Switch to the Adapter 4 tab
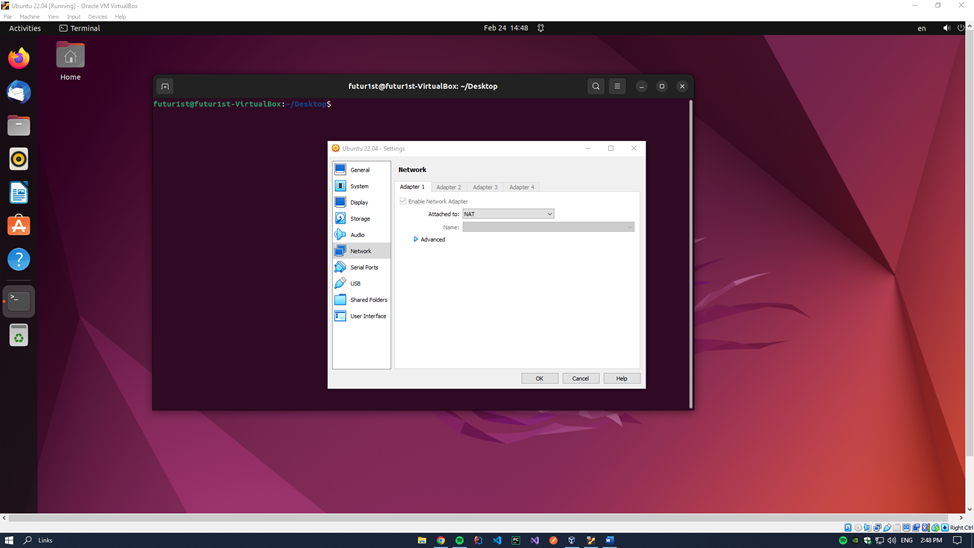Screen dimensions: 974x548 (522, 187)
